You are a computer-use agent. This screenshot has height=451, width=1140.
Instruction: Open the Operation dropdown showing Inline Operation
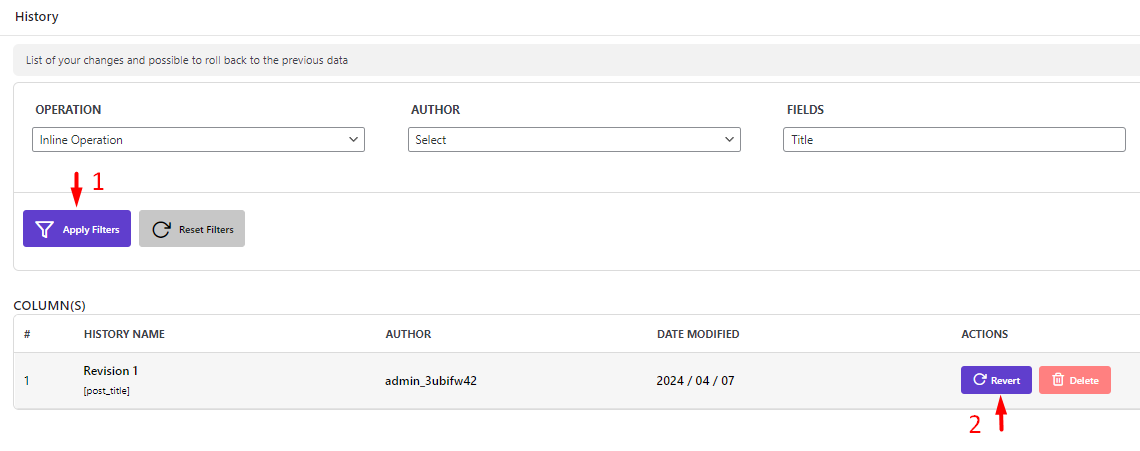click(198, 140)
